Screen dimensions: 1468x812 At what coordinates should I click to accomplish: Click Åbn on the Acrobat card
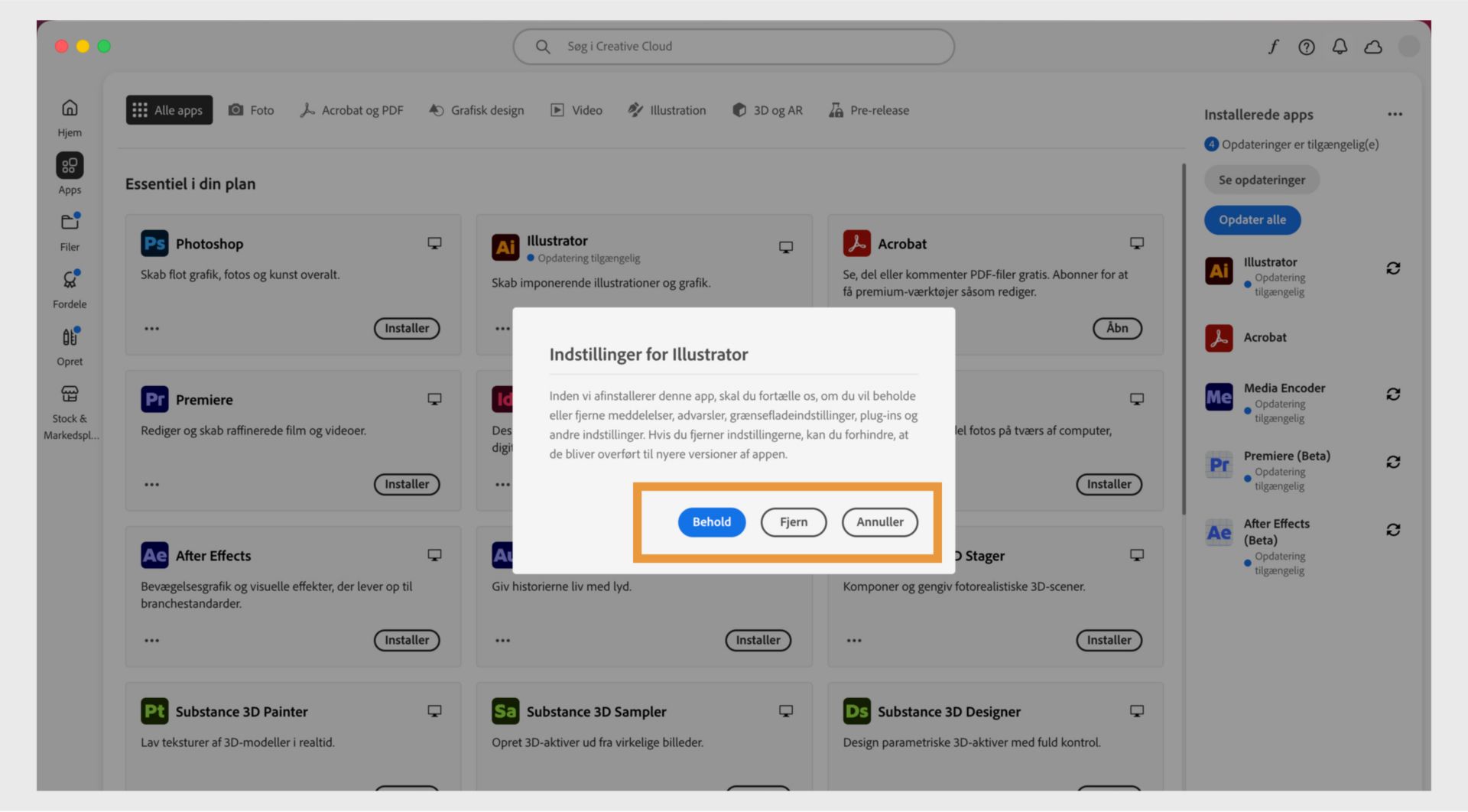1117,329
